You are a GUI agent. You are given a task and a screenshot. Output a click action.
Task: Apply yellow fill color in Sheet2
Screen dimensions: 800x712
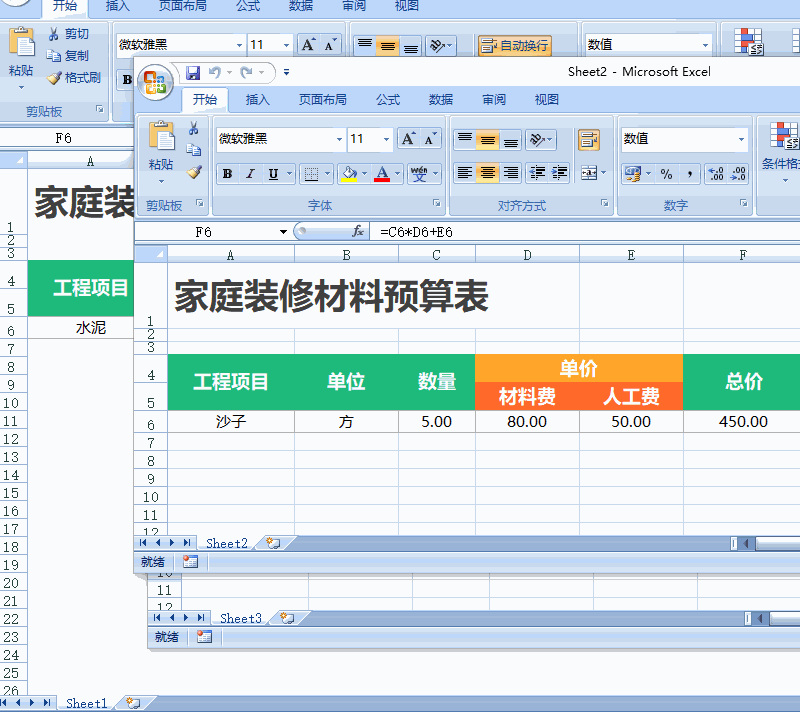tap(349, 174)
